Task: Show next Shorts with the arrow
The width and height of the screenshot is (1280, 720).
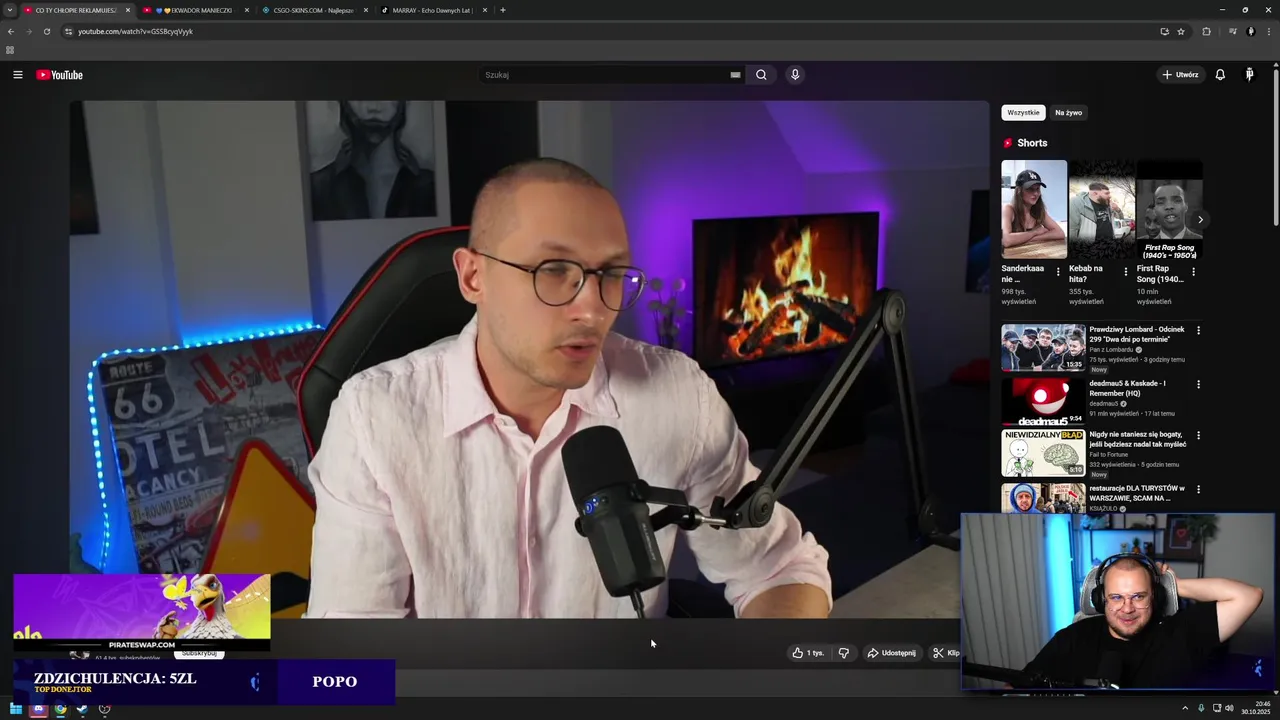Action: pyautogui.click(x=1200, y=220)
